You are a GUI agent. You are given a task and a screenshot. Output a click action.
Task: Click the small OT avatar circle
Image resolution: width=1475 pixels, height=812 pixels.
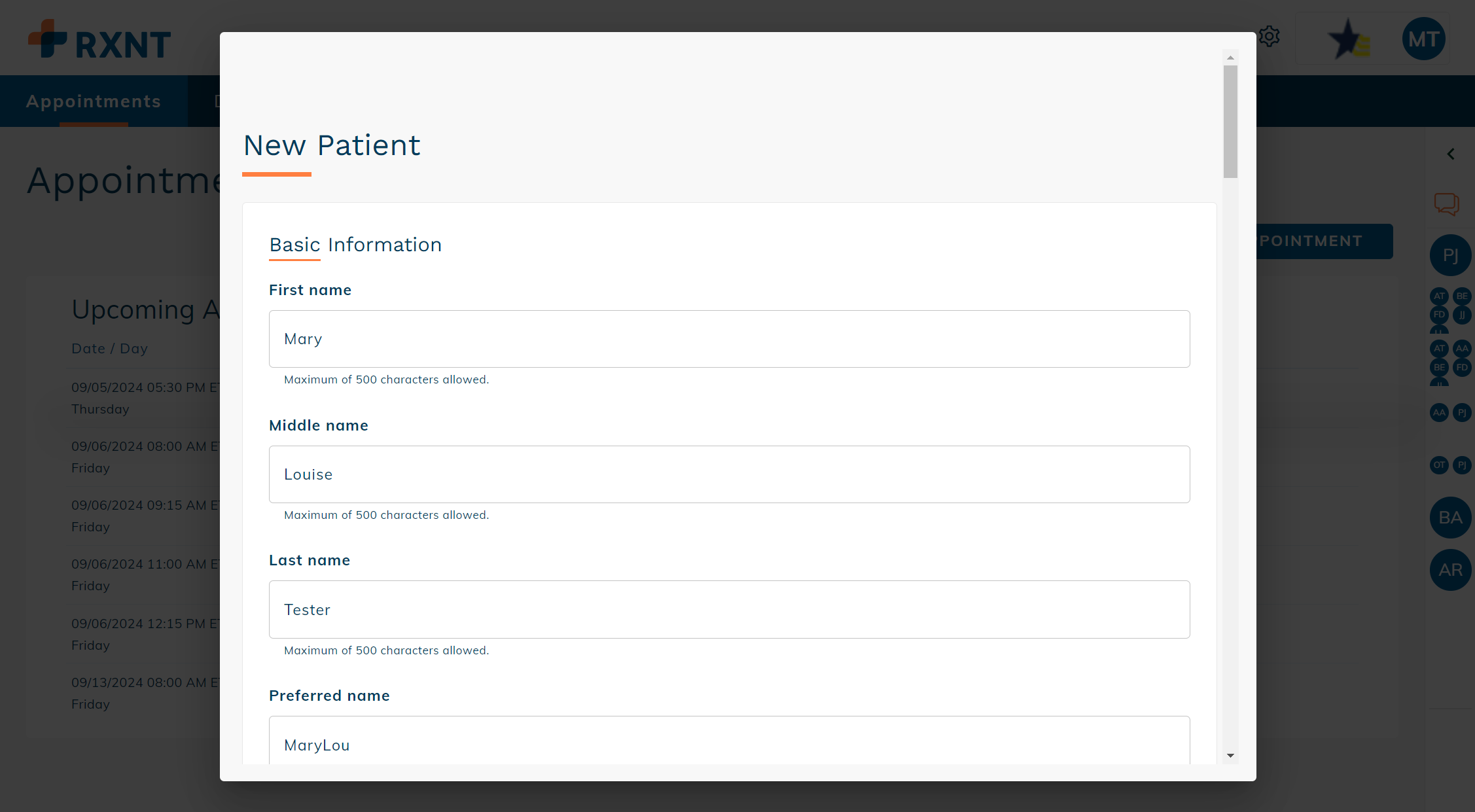1439,465
